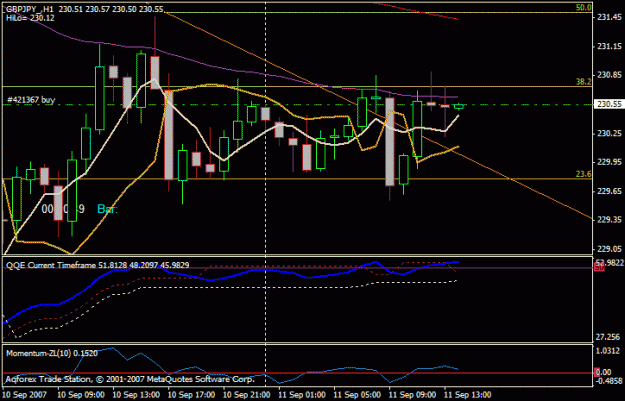The width and height of the screenshot is (625, 401).
Task: Click the 229.05 price scale value
Action: tap(609, 249)
